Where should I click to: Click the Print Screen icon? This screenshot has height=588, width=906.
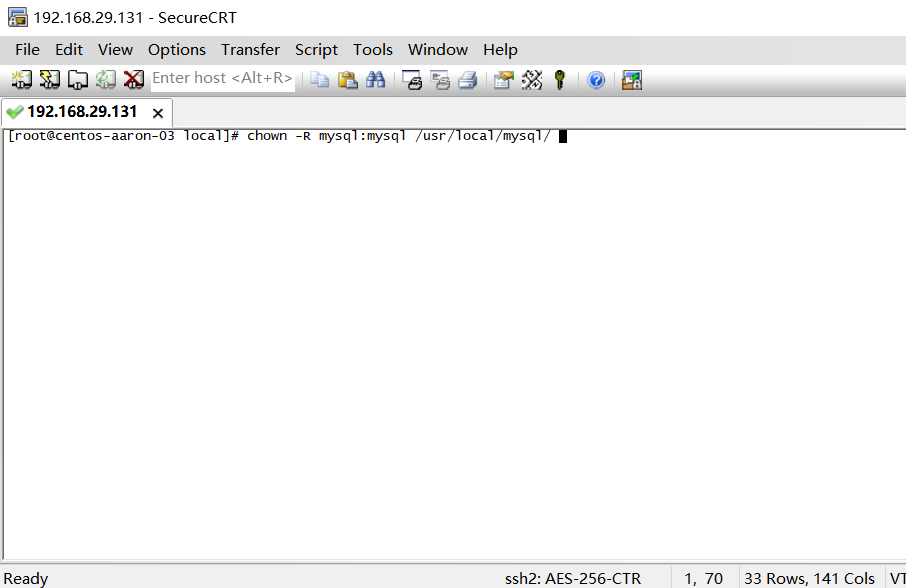coord(412,80)
